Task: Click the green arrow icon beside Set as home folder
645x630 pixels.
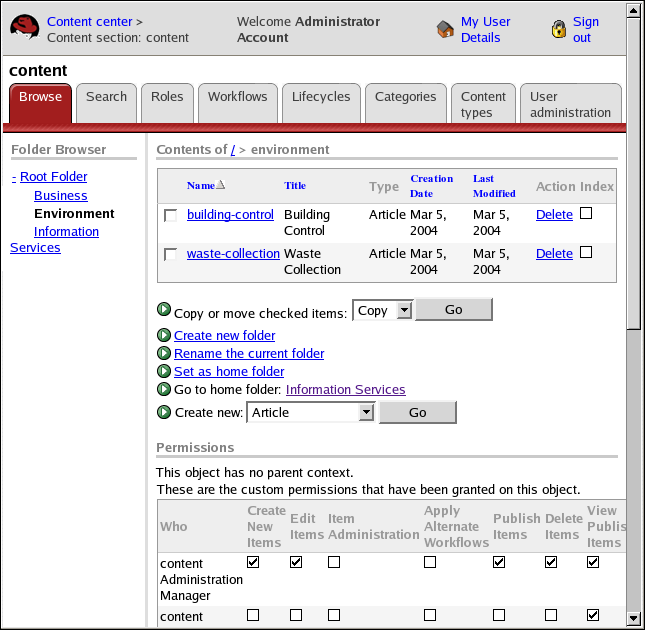Action: (x=164, y=371)
